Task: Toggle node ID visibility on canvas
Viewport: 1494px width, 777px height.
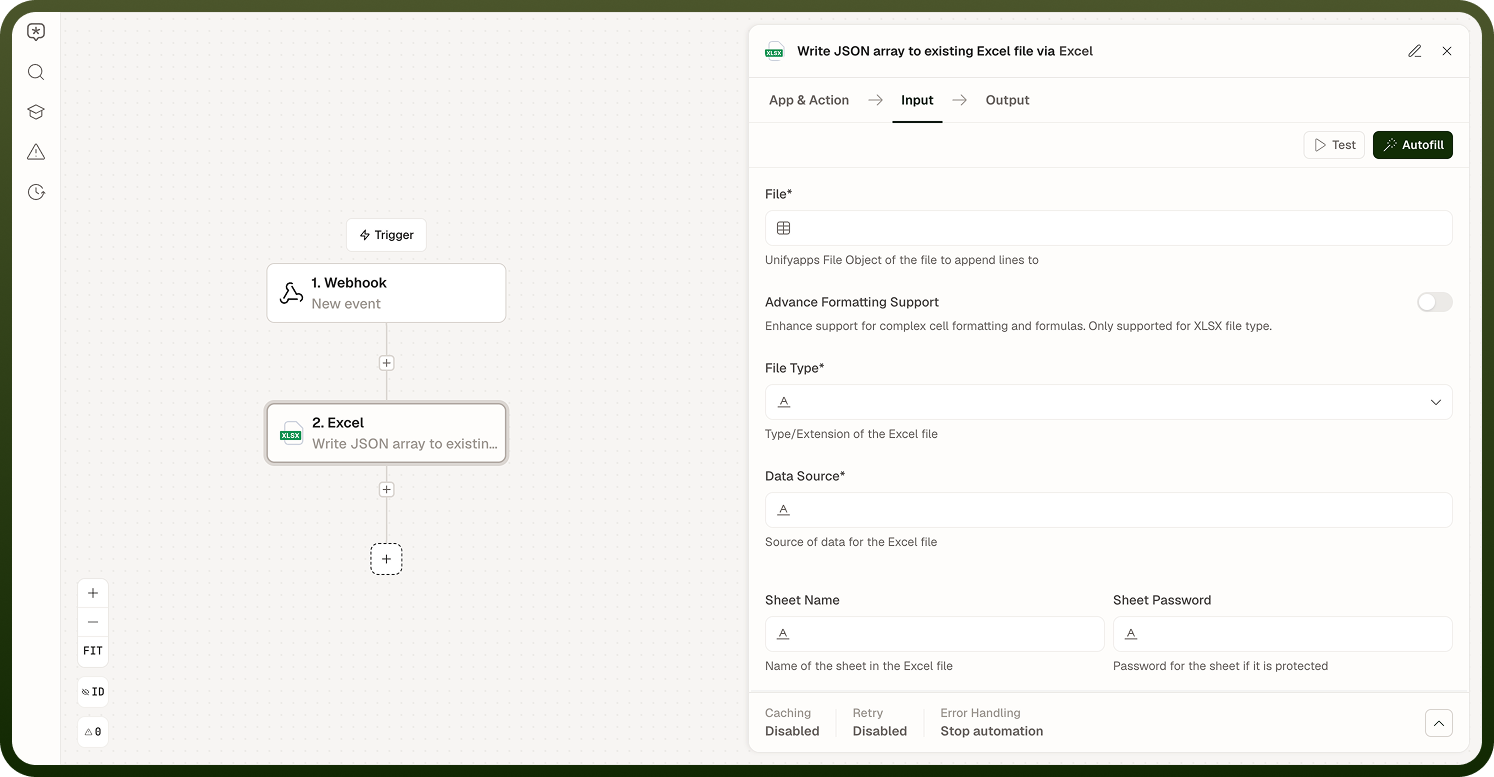Action: click(x=93, y=692)
